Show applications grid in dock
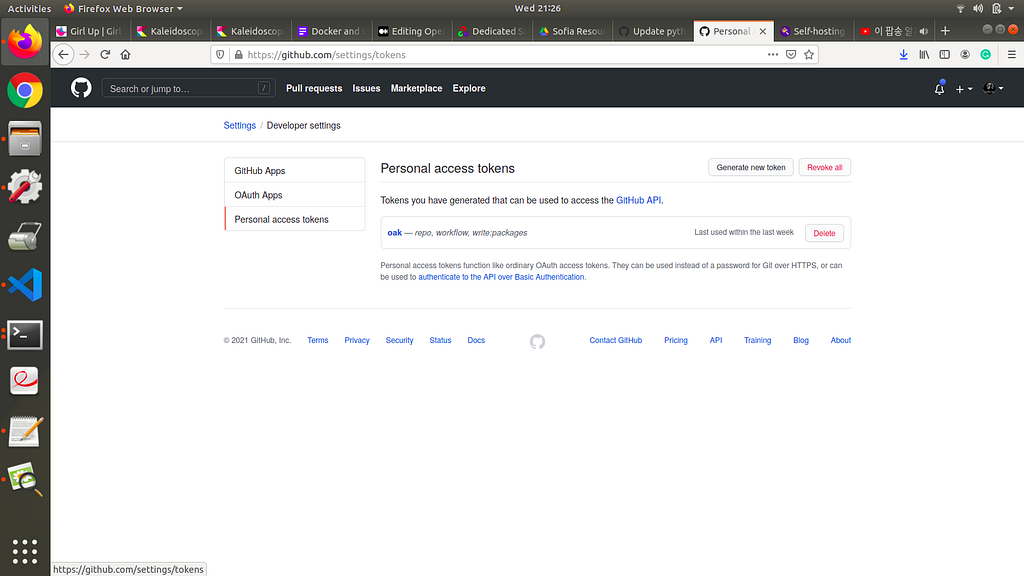This screenshot has height=576, width=1024. pos(25,551)
